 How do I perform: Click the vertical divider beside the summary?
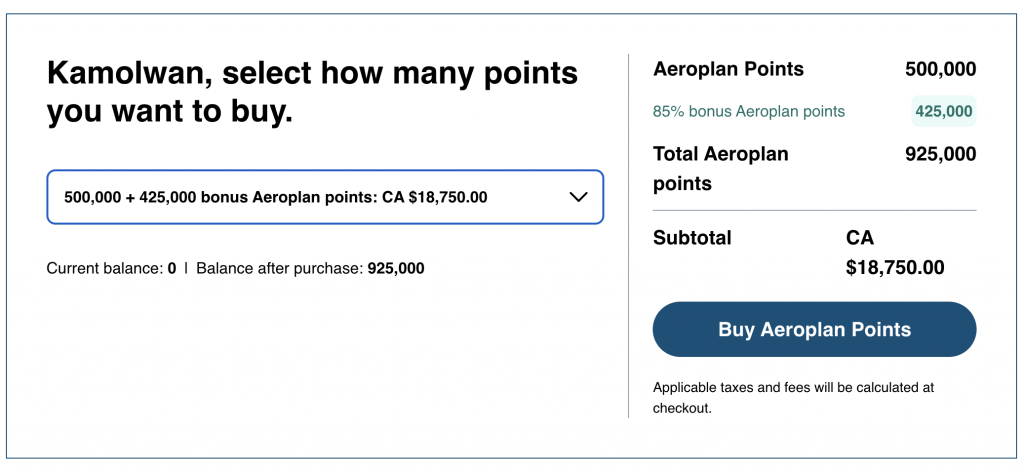click(628, 235)
